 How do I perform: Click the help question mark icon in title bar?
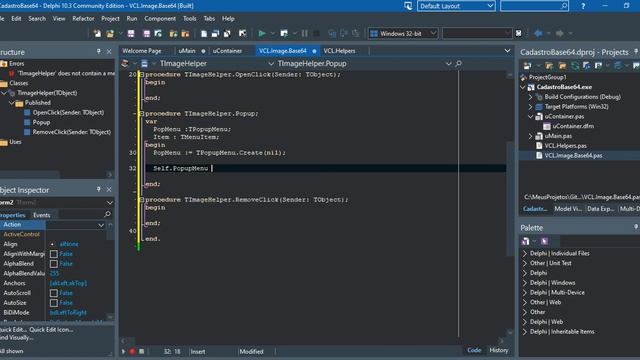tap(583, 6)
